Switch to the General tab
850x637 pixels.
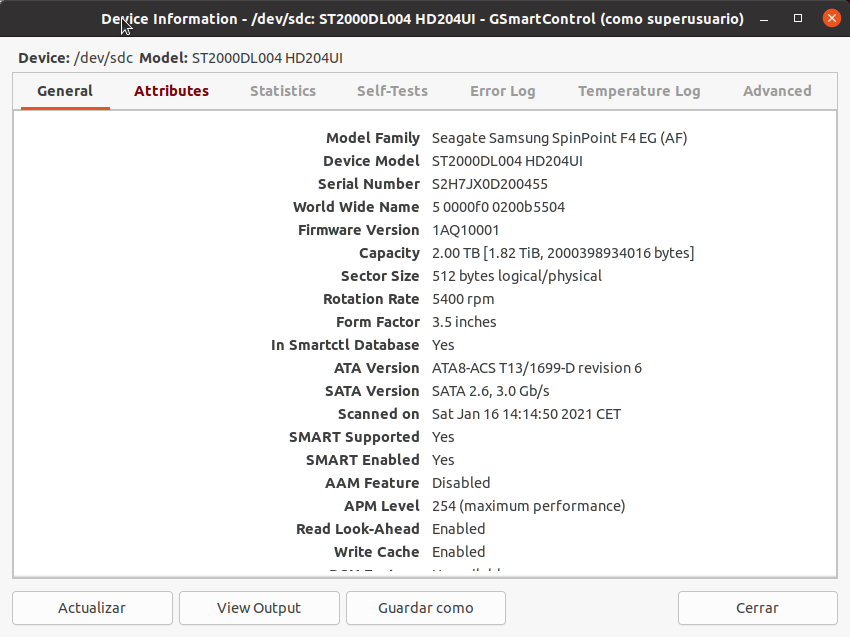click(65, 91)
